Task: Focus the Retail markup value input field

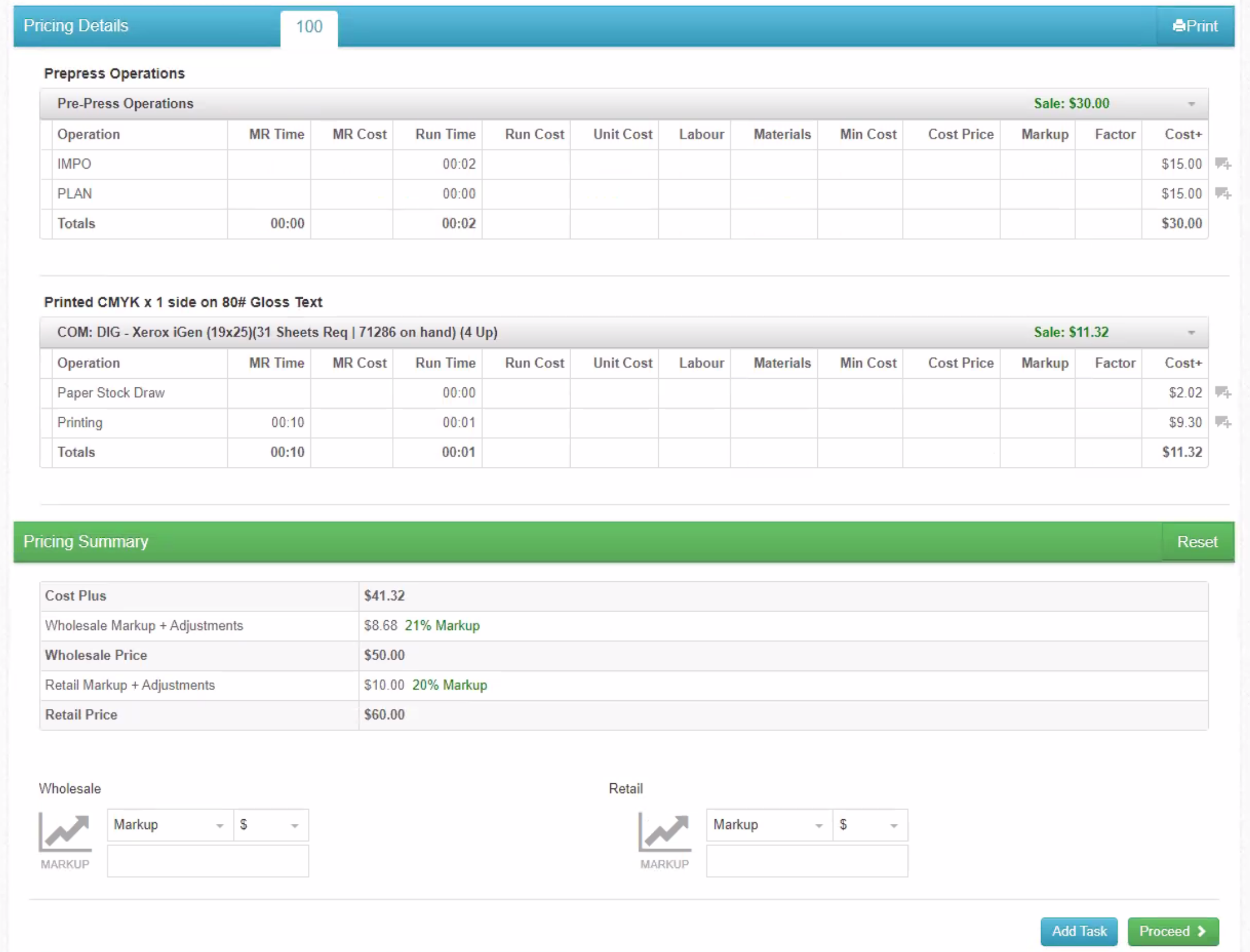Action: point(806,861)
